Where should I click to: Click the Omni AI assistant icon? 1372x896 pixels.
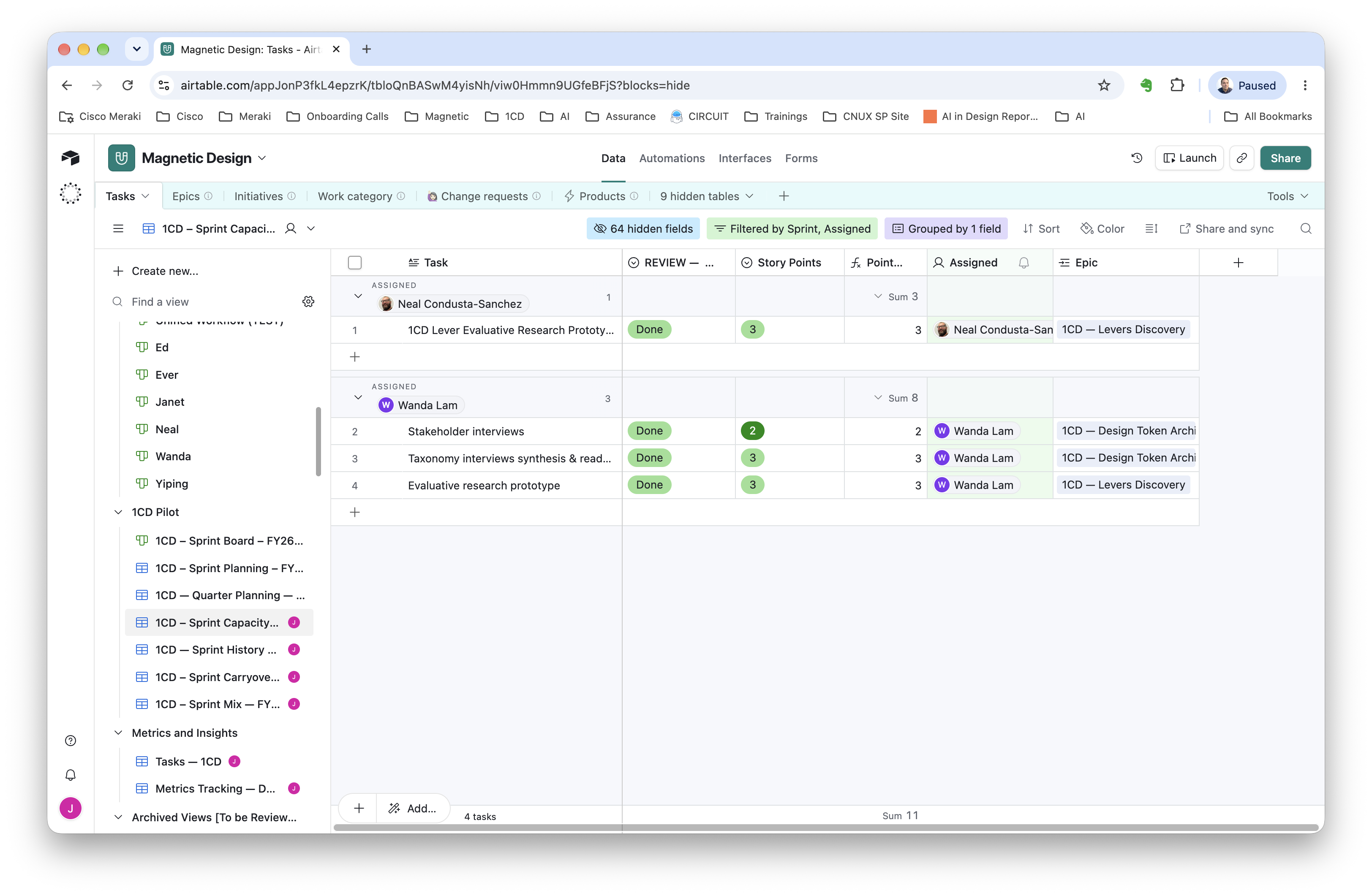coord(70,194)
